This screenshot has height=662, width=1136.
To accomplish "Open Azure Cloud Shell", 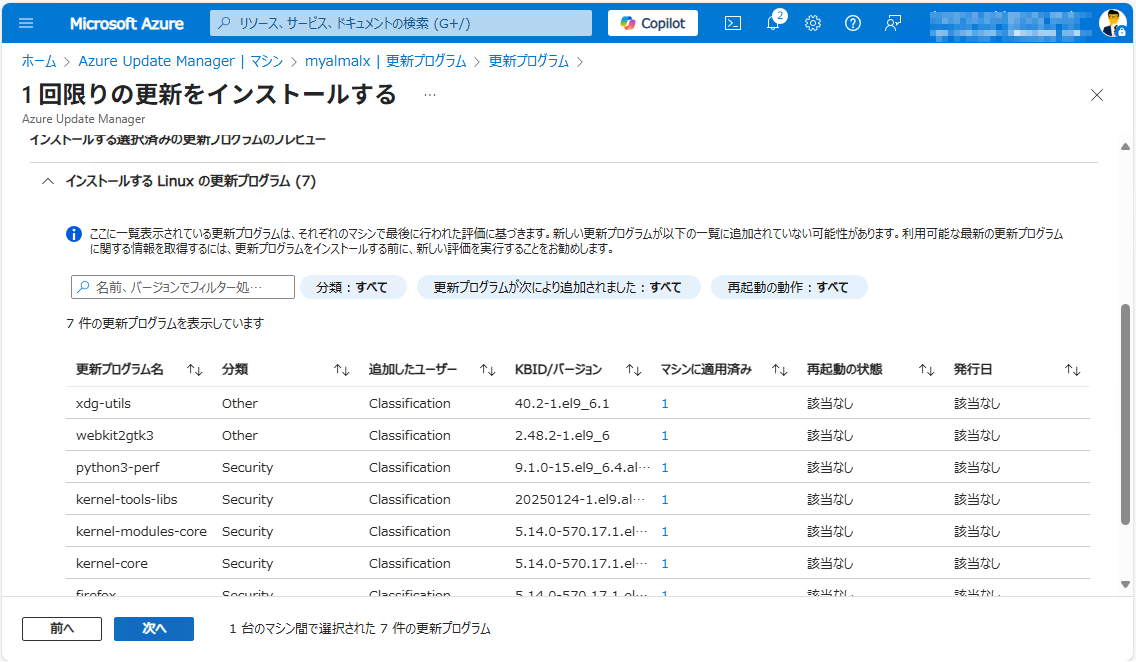I will click(x=732, y=22).
